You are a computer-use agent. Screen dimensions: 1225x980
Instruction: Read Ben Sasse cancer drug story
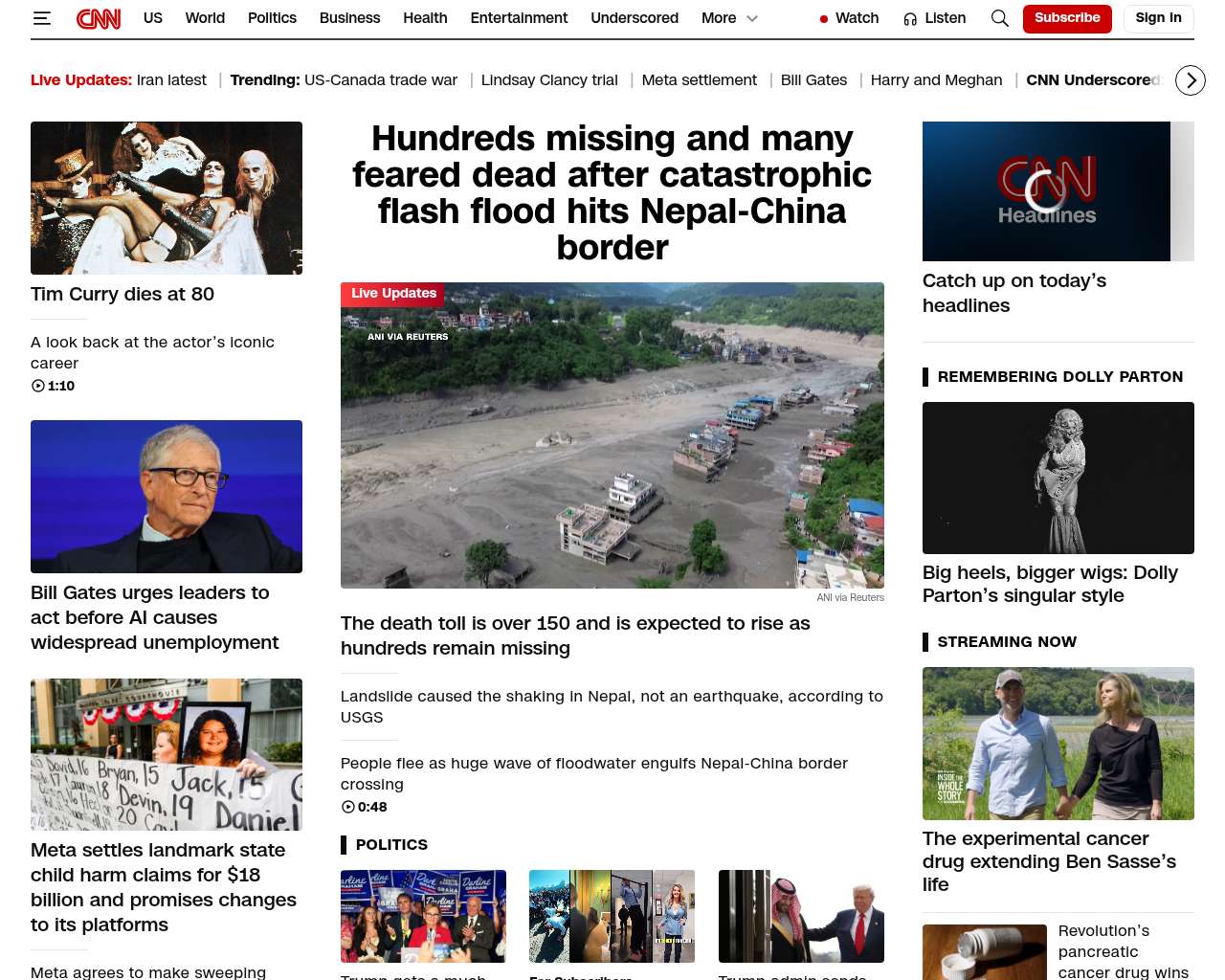pyautogui.click(x=1049, y=861)
